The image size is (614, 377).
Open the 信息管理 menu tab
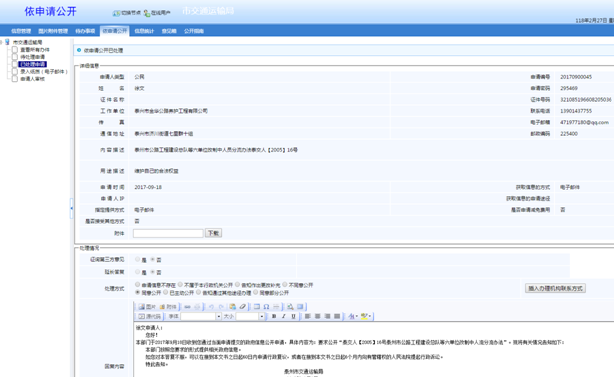[x=21, y=31]
